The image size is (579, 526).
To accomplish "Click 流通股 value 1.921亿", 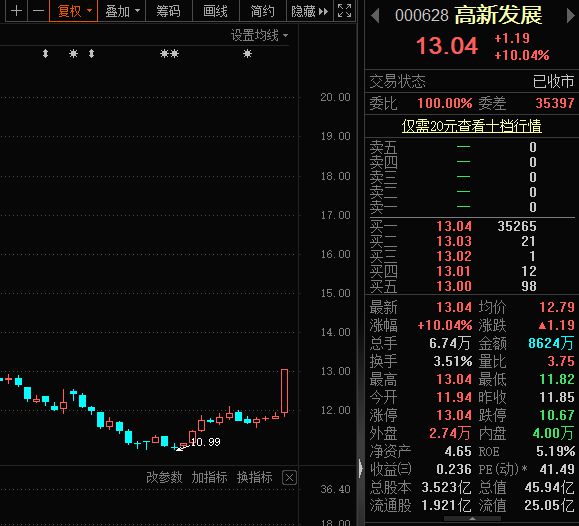I will [446, 505].
